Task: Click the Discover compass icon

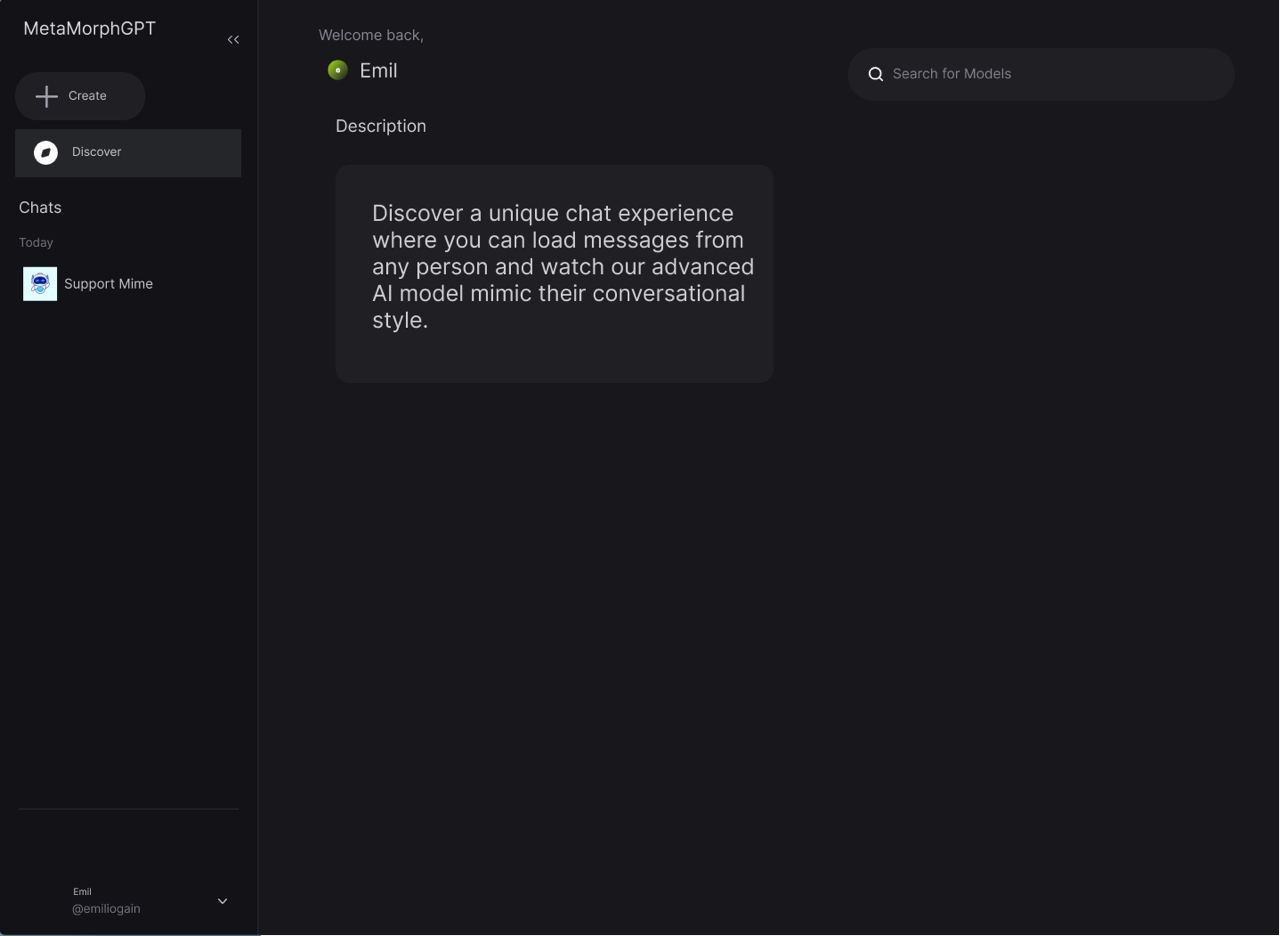Action: (x=45, y=152)
